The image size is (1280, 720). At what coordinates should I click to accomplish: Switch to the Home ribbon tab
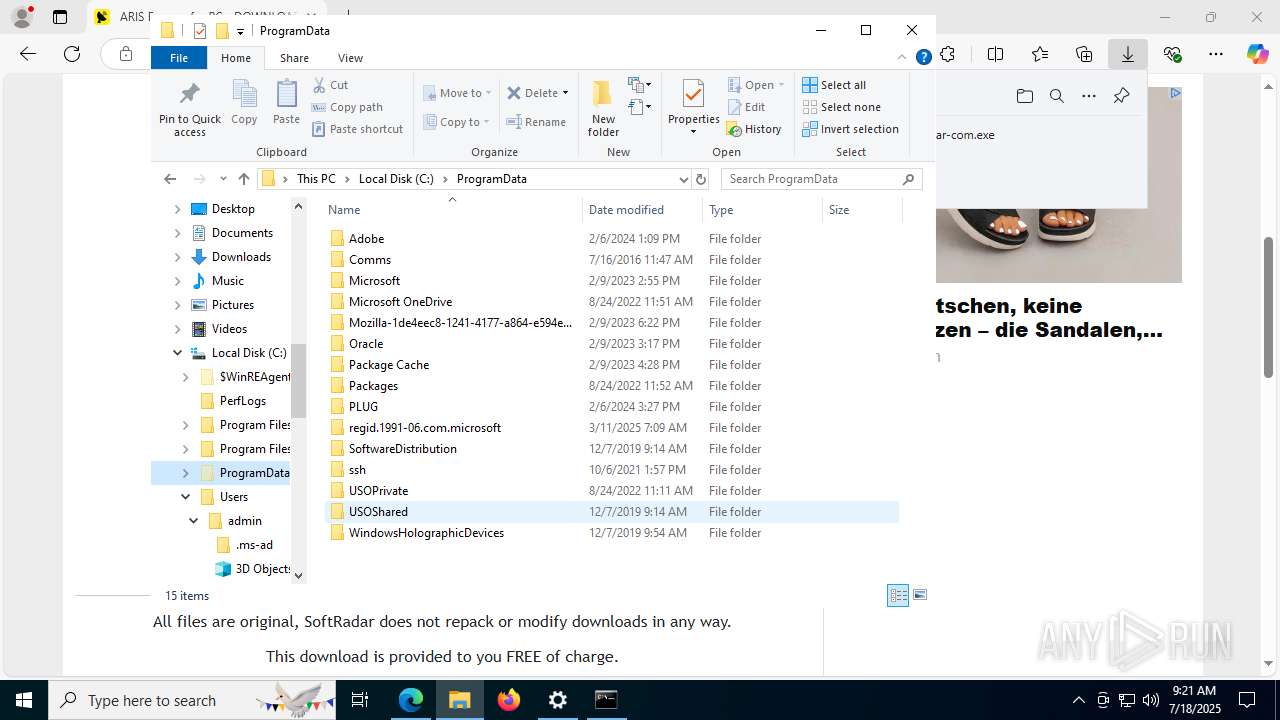pos(236,58)
